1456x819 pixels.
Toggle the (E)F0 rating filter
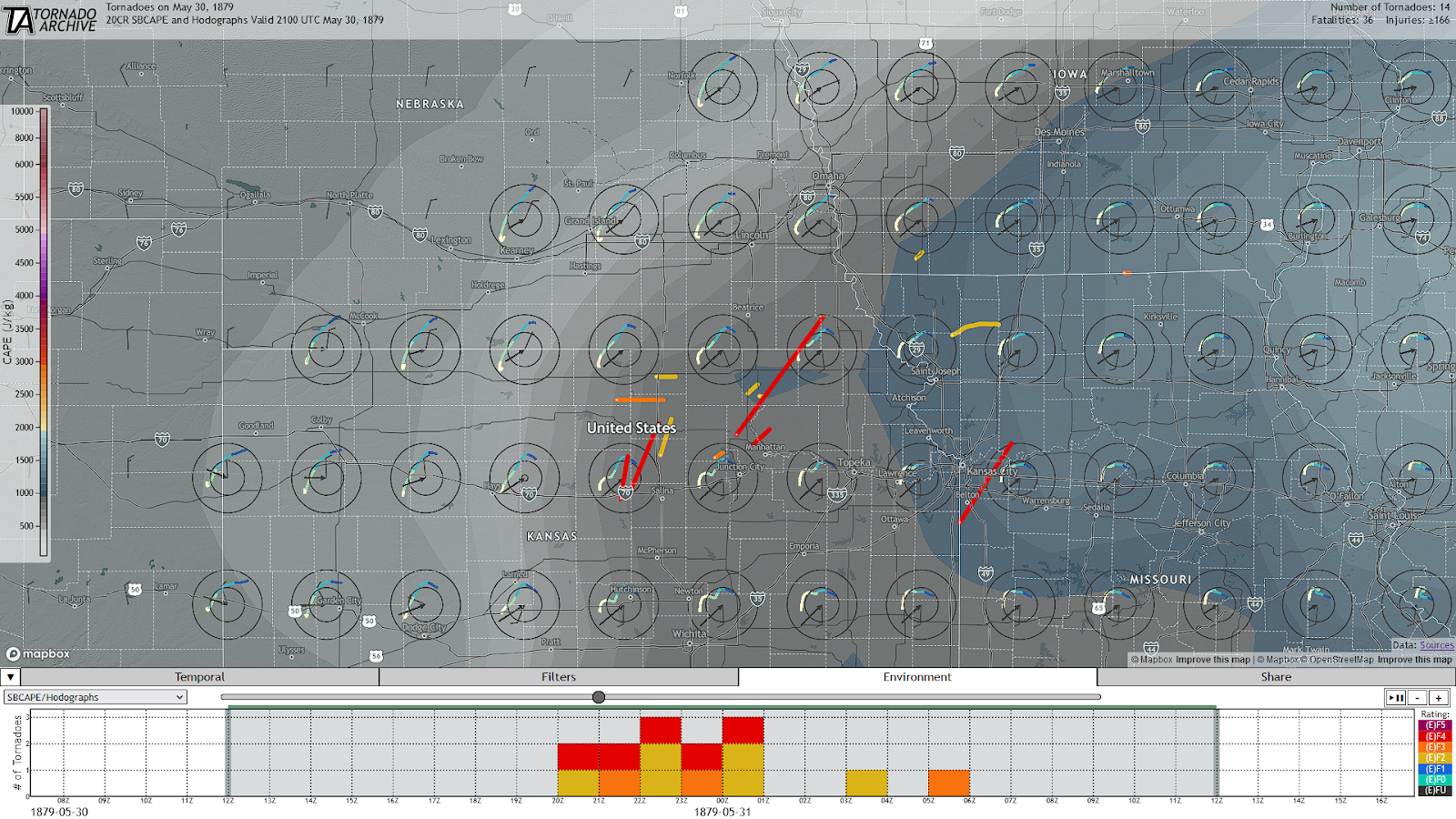click(x=1434, y=780)
